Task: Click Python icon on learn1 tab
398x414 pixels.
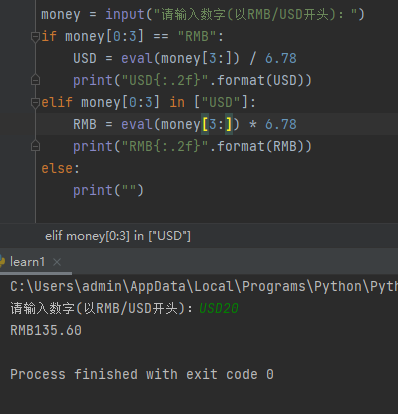Action: point(3,262)
